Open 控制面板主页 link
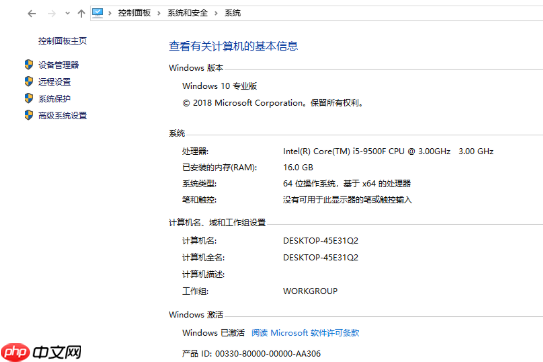This screenshot has height=362, width=543. (x=62, y=41)
